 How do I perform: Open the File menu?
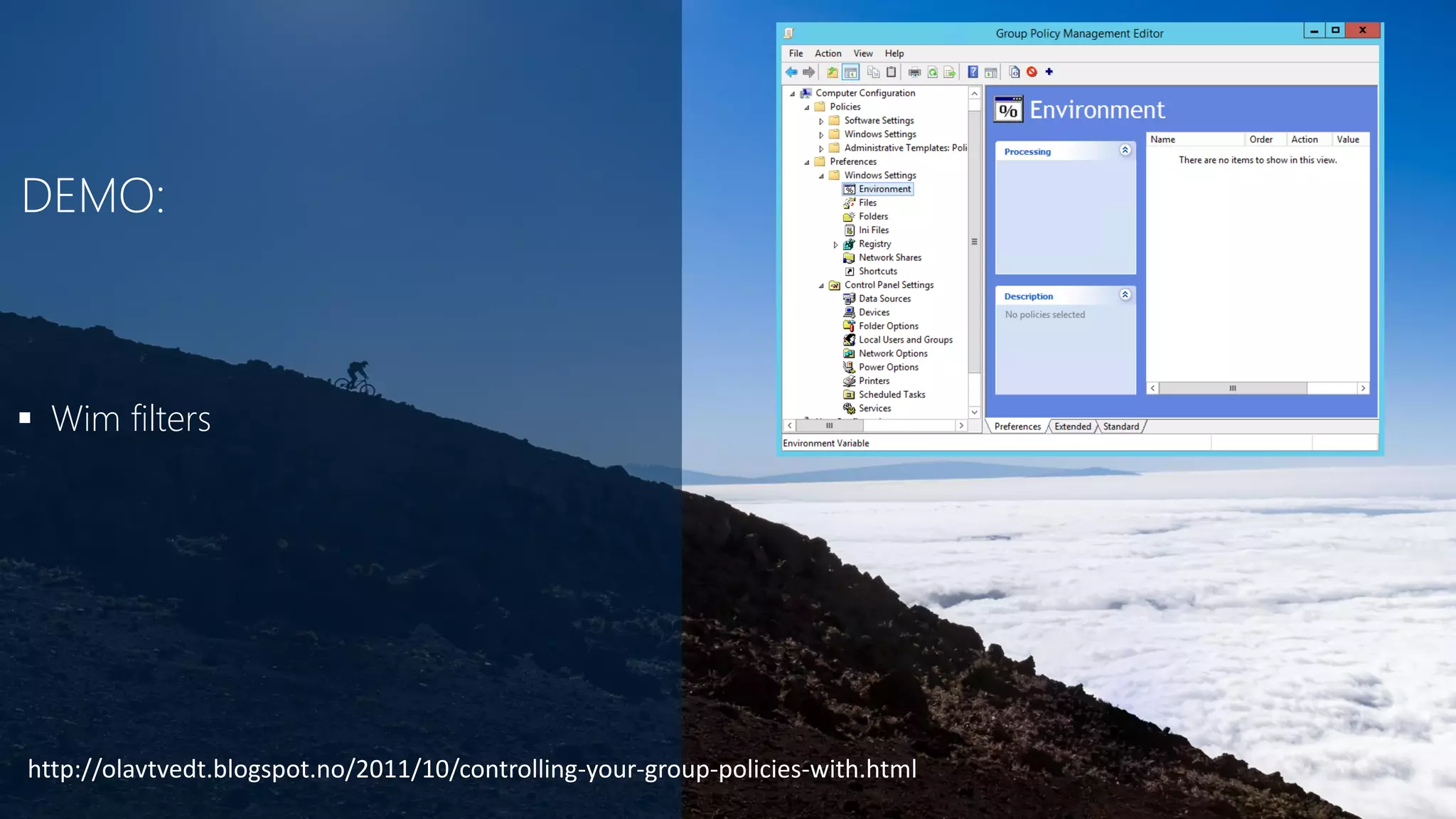pyautogui.click(x=796, y=53)
